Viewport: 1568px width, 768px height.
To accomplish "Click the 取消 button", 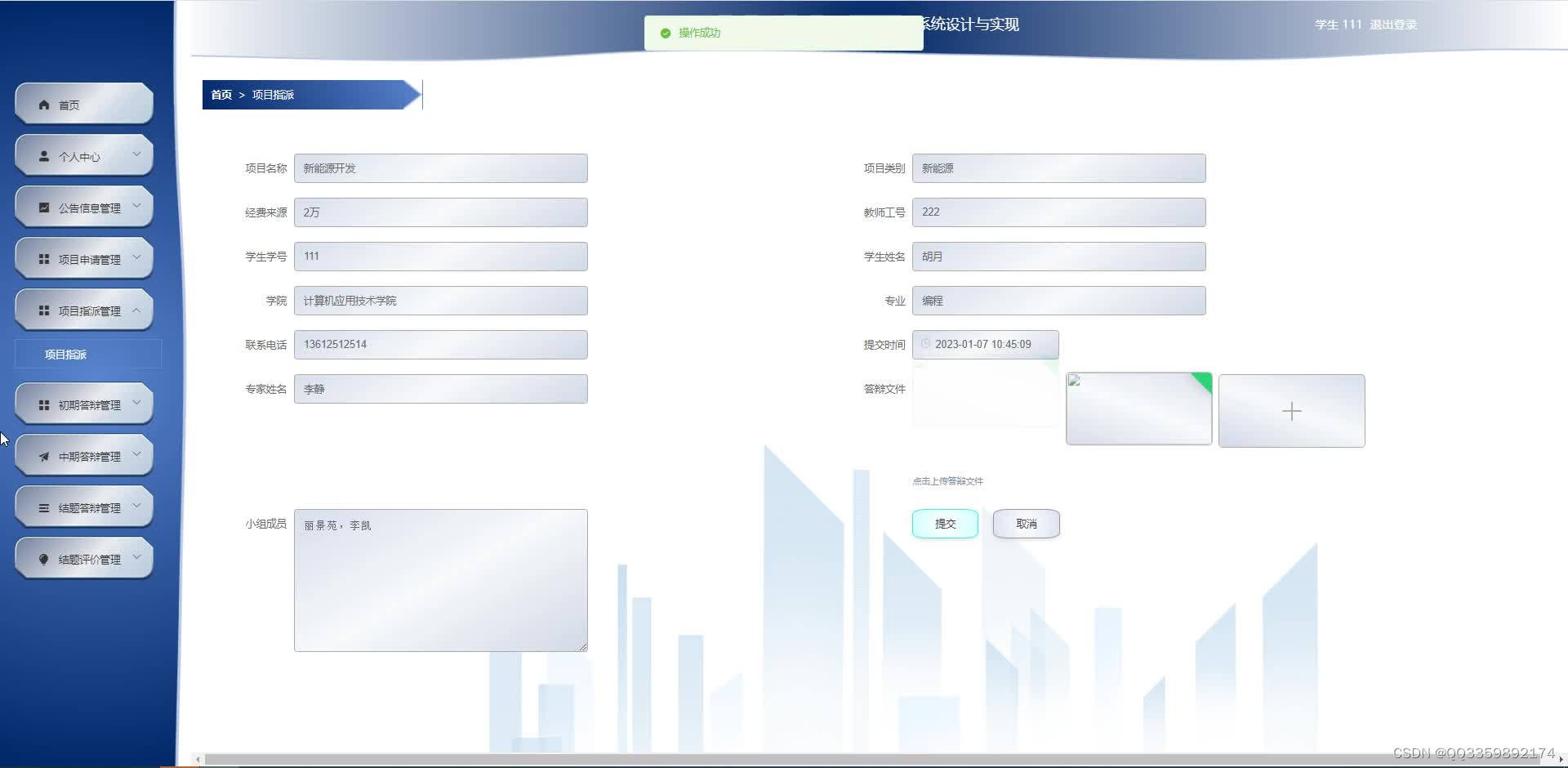I will coord(1027,524).
